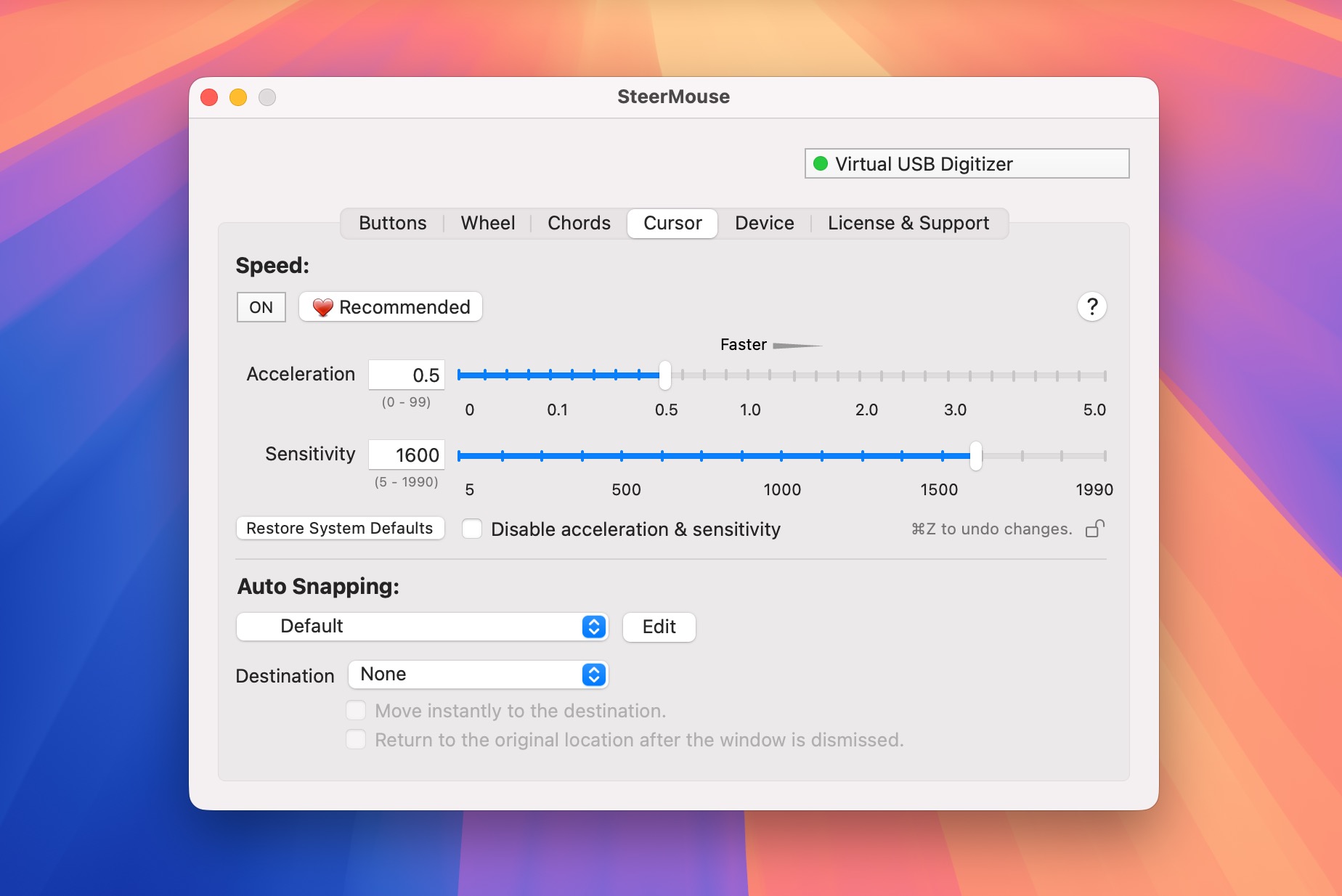This screenshot has width=1342, height=896.
Task: Click Restore System Defaults
Action: click(340, 528)
